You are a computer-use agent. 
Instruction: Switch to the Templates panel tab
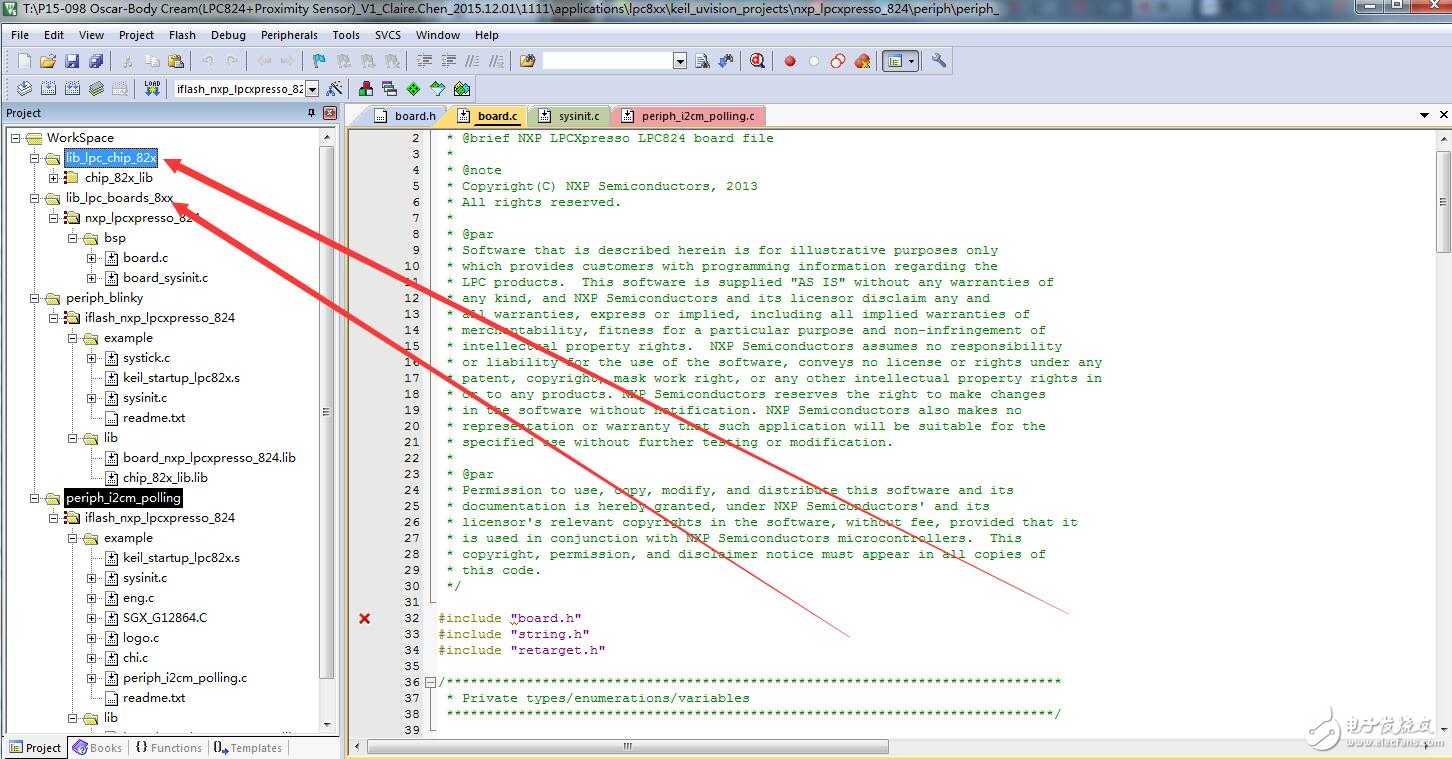click(247, 748)
